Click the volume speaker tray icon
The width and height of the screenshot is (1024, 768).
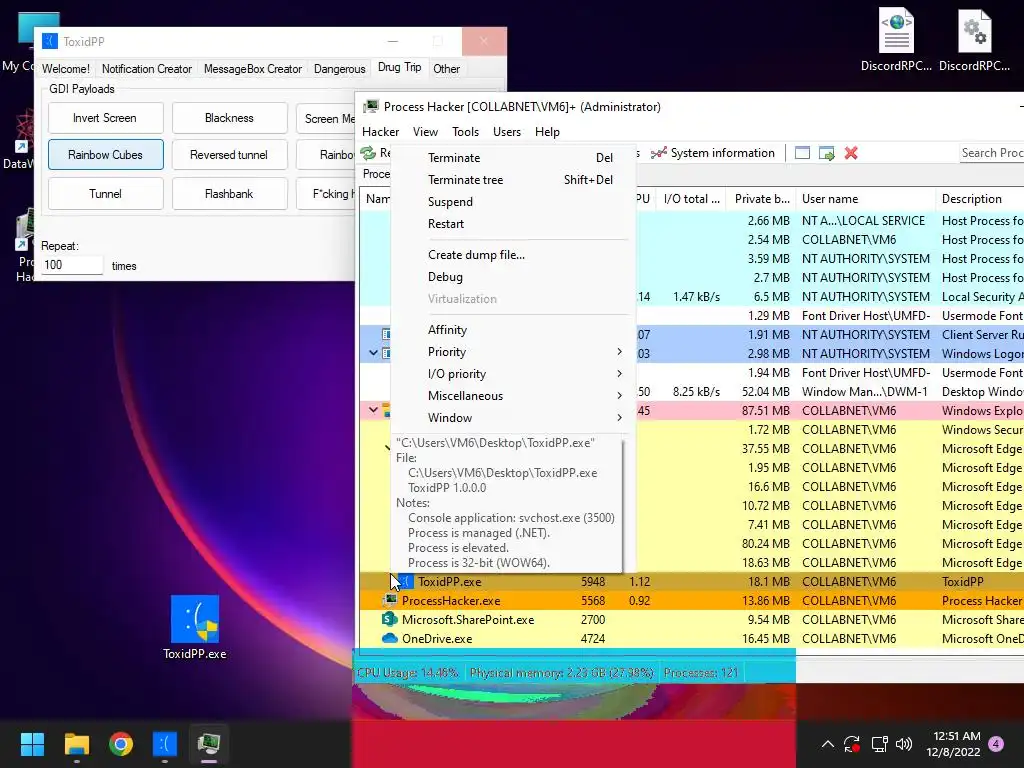pos(904,744)
